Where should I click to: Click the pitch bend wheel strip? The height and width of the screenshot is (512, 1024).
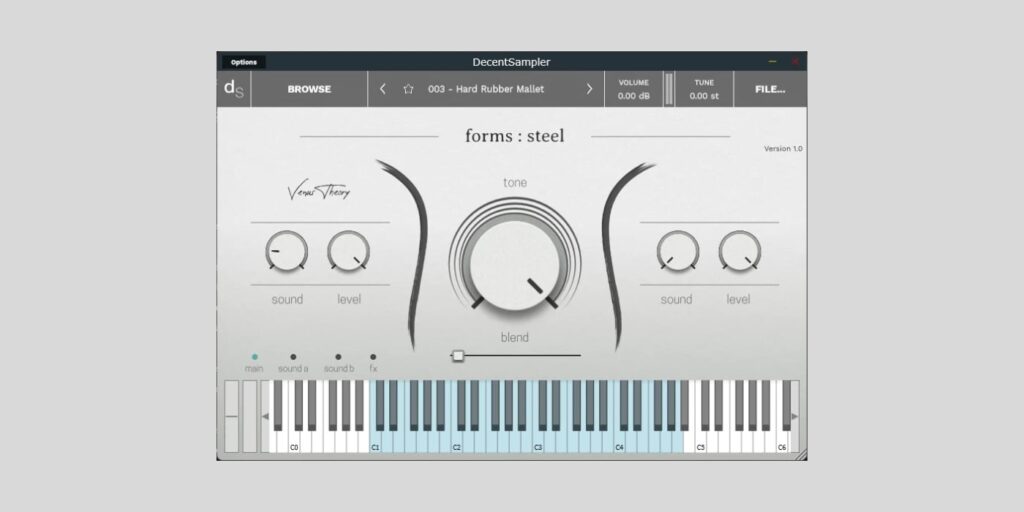coord(232,416)
